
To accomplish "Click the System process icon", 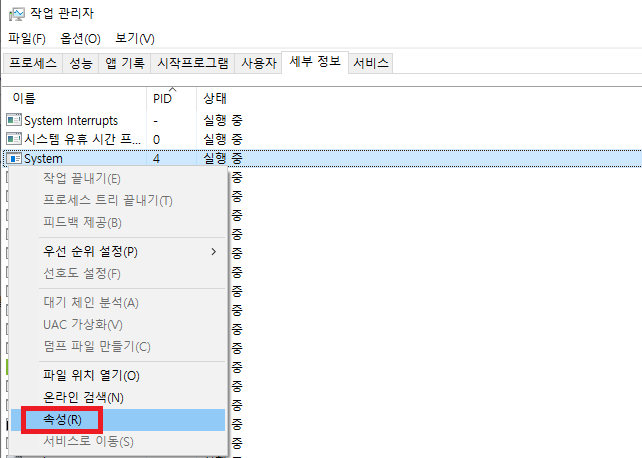I will tap(14, 158).
